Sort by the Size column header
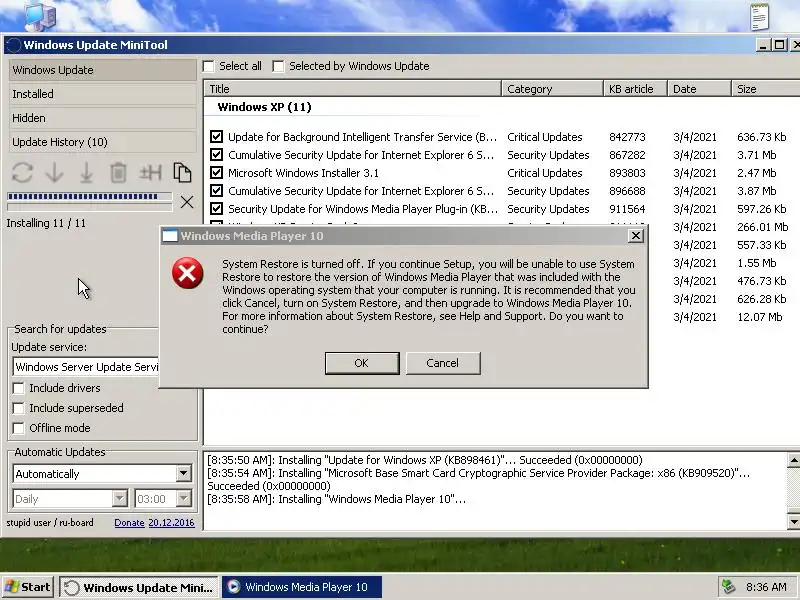 click(x=765, y=89)
